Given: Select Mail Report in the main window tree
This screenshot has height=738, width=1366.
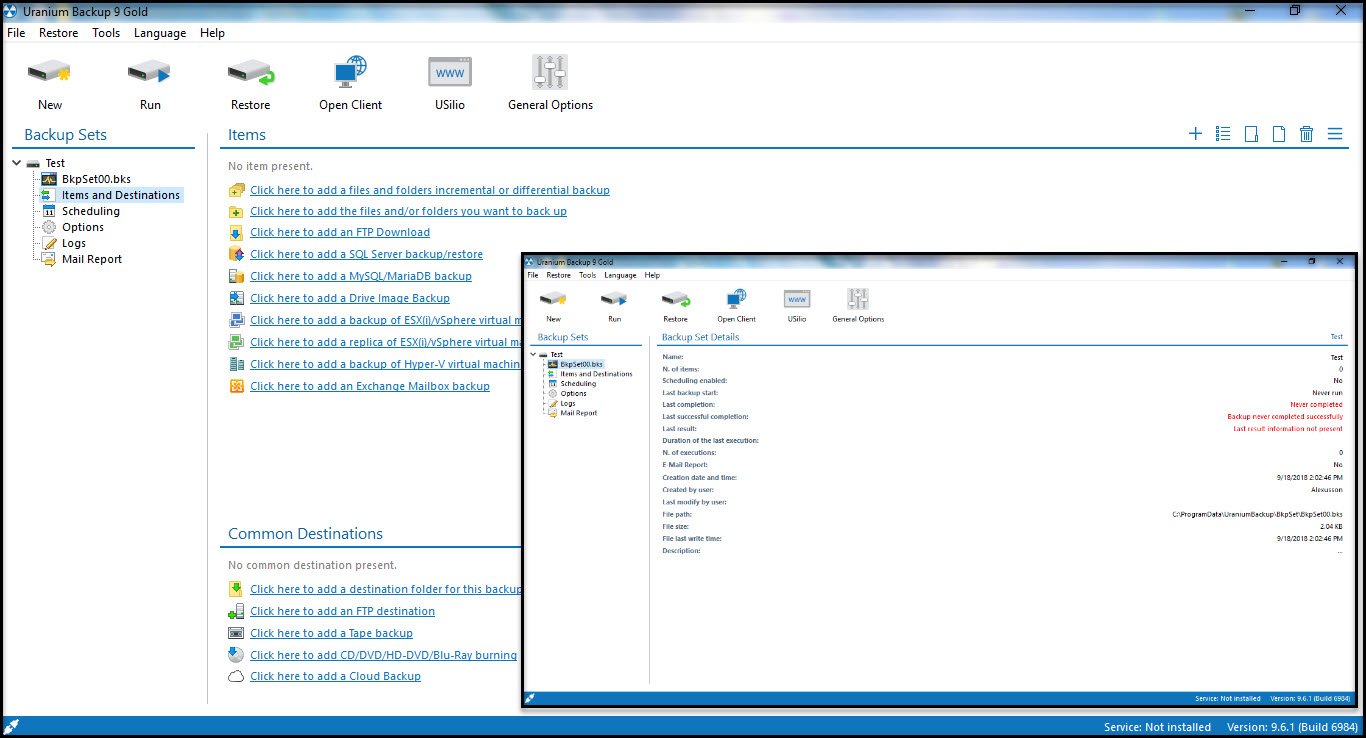Looking at the screenshot, I should 91,259.
